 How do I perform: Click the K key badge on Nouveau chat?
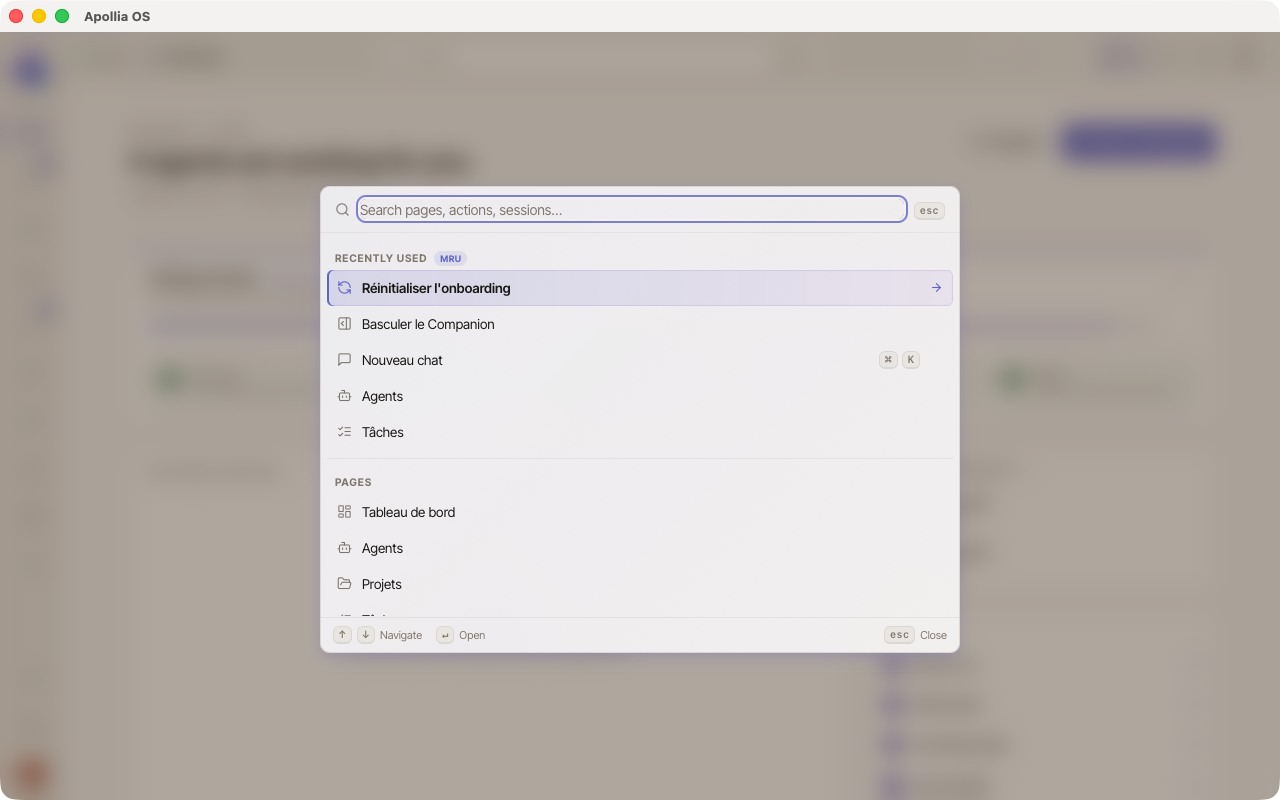911,360
